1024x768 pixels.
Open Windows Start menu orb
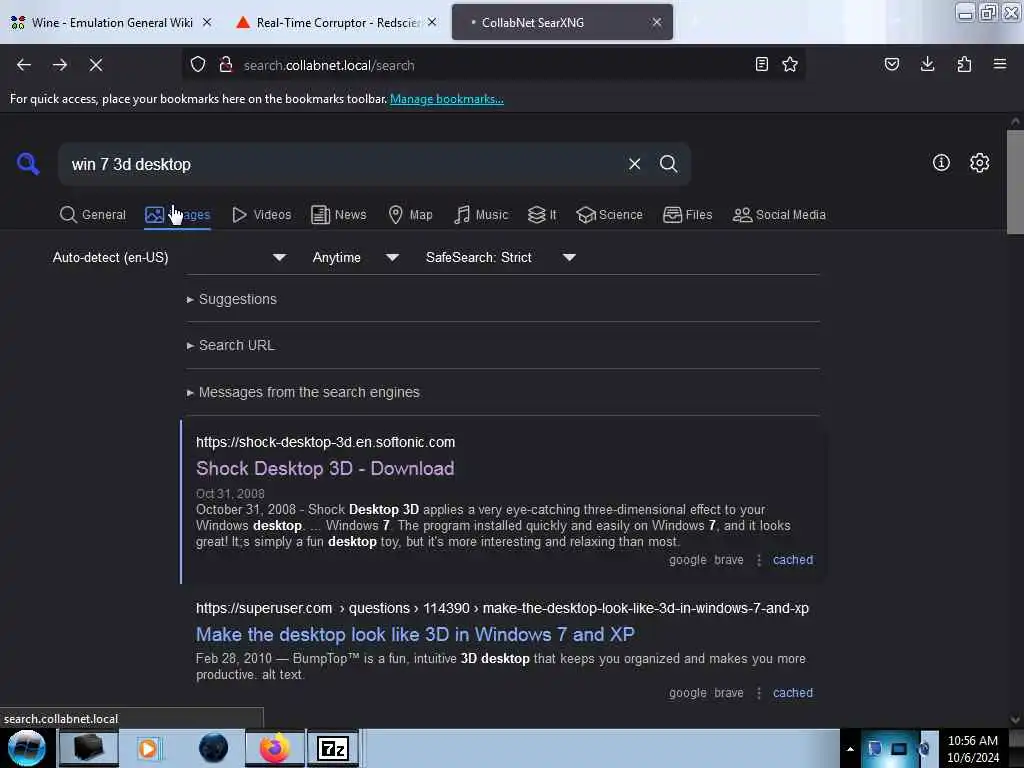[26, 748]
